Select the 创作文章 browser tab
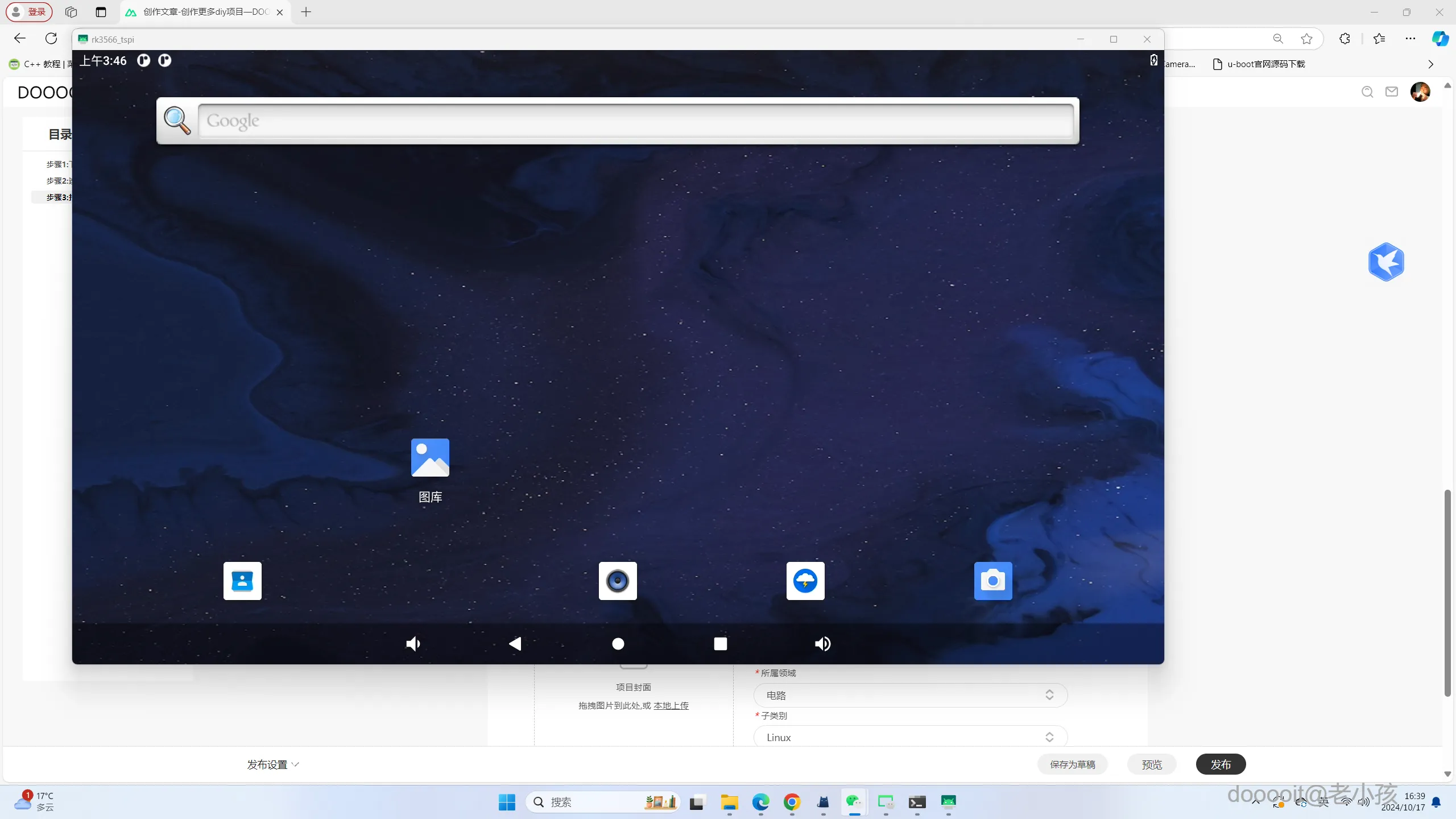Screen dimensions: 1456x819 [x=205, y=12]
